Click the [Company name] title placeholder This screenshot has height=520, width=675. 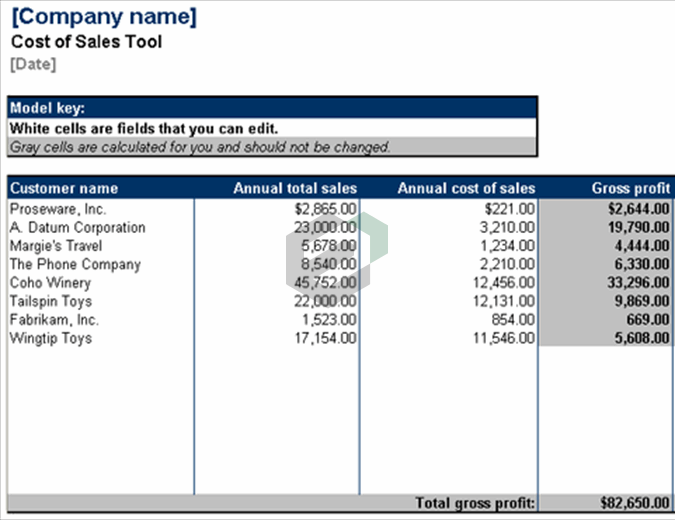104,17
